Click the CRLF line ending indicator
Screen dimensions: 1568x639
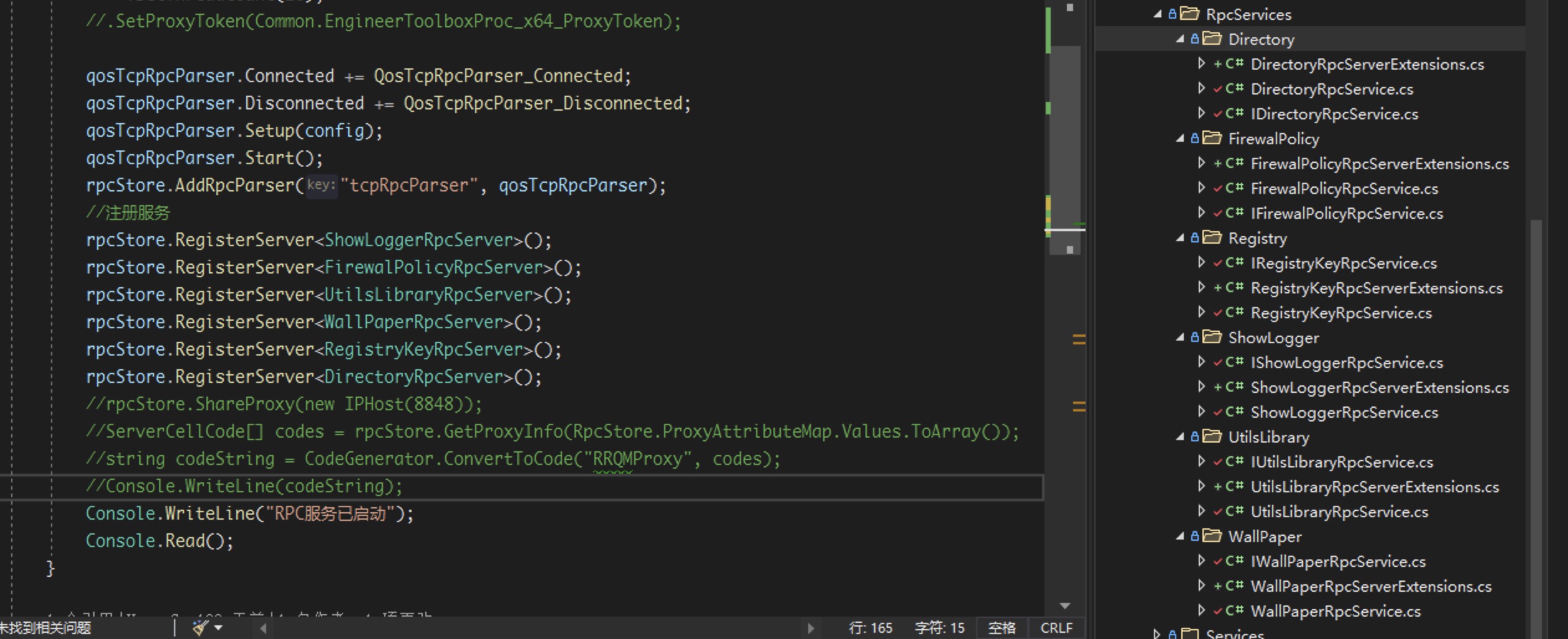click(x=1056, y=628)
